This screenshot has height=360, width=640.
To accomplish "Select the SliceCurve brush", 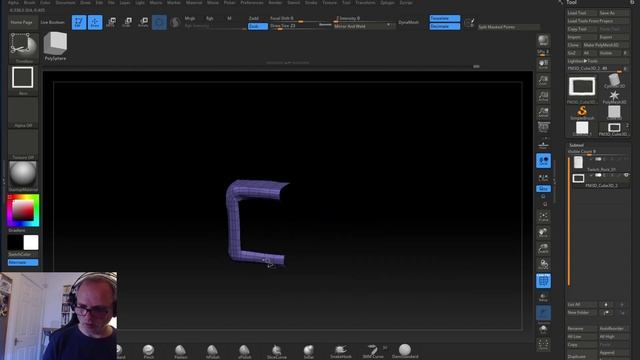I will [277, 351].
